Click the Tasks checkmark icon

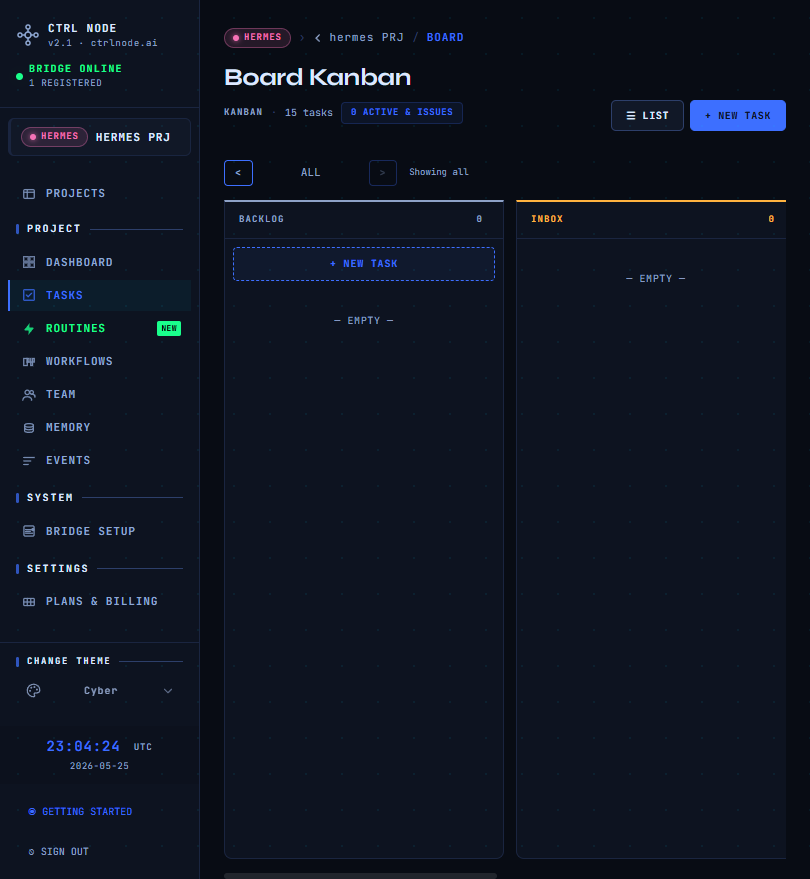[x=29, y=295]
